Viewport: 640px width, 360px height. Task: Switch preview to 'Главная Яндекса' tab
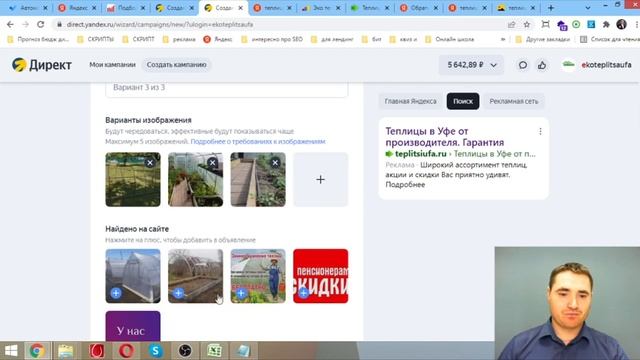(x=411, y=101)
